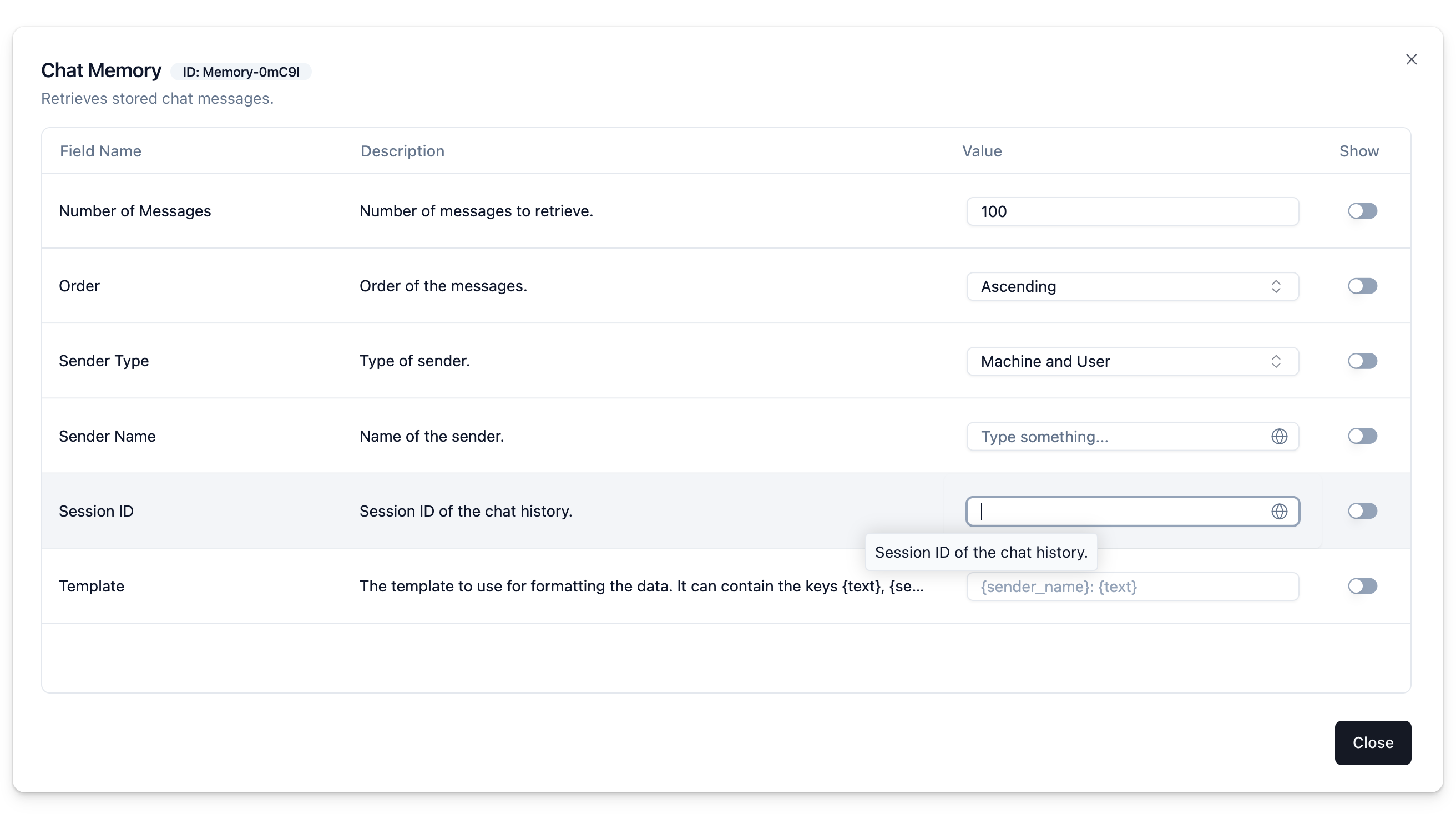The width and height of the screenshot is (1456, 819).
Task: Close dialog with the X icon
Action: [1412, 59]
